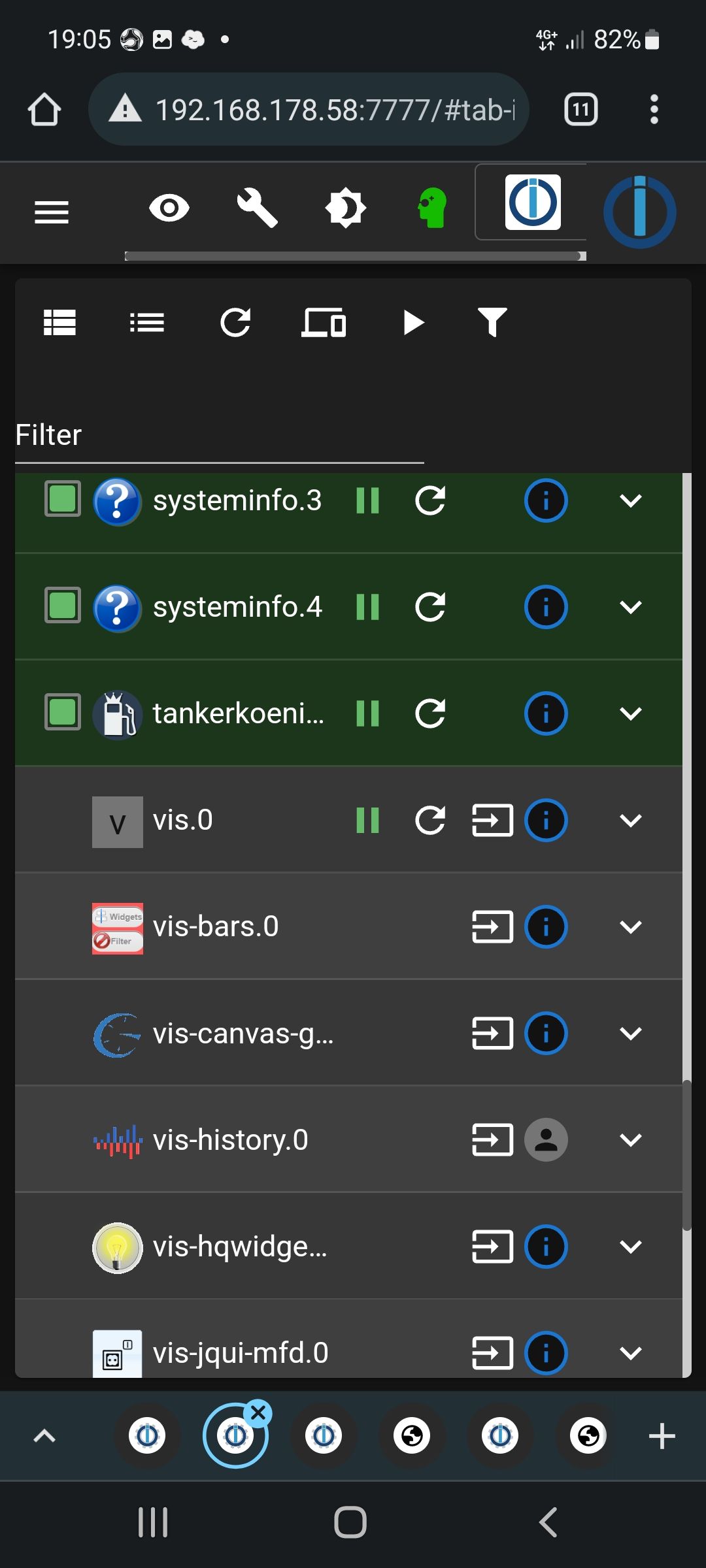This screenshot has width=706, height=1568.
Task: Click the funnel filter icon
Action: (x=492, y=323)
